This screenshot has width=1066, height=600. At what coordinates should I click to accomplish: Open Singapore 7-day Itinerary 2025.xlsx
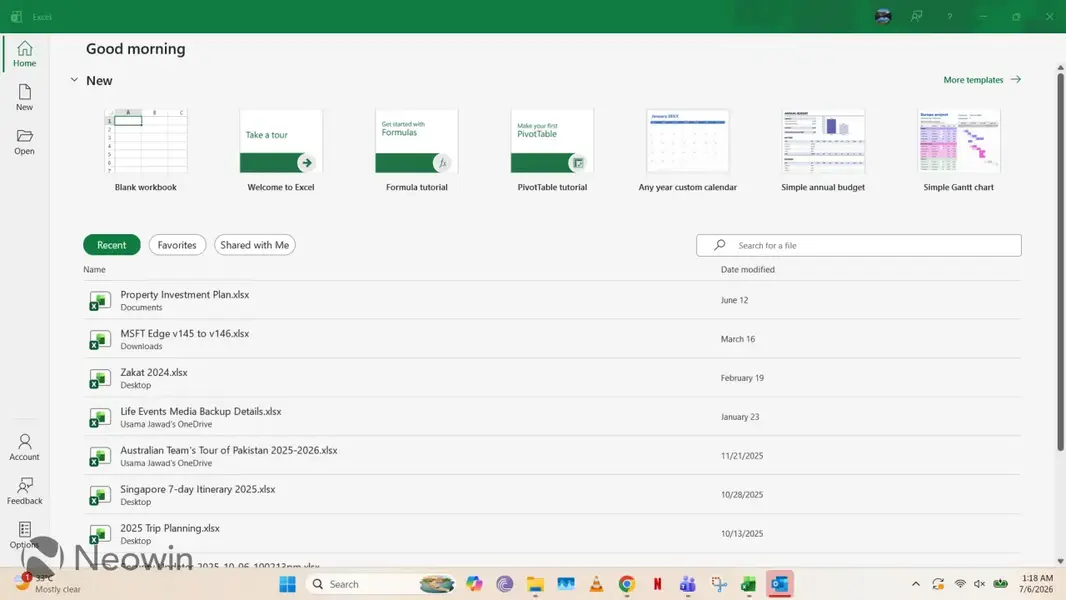pyautogui.click(x=551, y=495)
